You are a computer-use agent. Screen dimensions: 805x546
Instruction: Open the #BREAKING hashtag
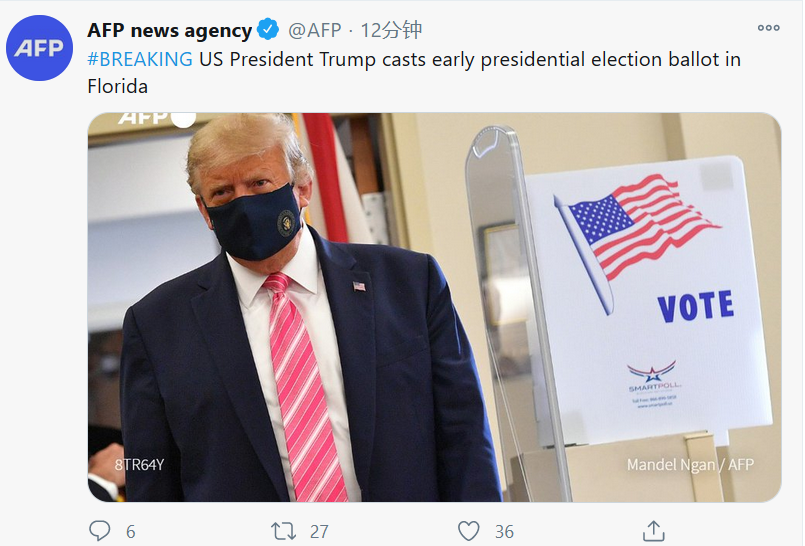pyautogui.click(x=140, y=58)
